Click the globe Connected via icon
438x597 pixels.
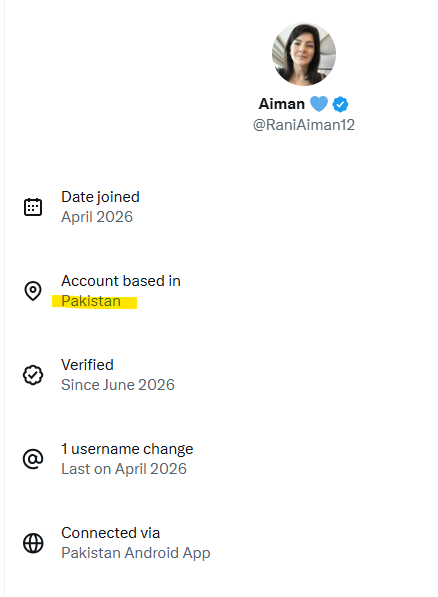pyautogui.click(x=33, y=543)
